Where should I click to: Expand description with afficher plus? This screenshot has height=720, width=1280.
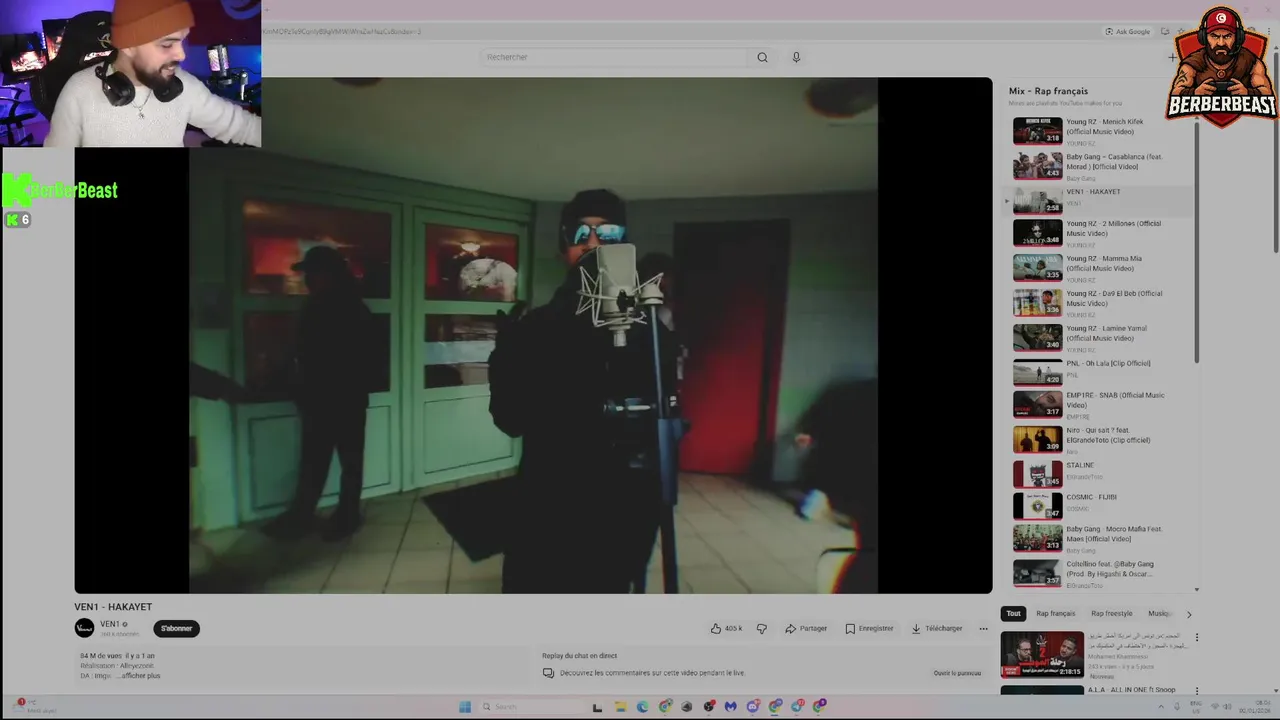[141, 676]
